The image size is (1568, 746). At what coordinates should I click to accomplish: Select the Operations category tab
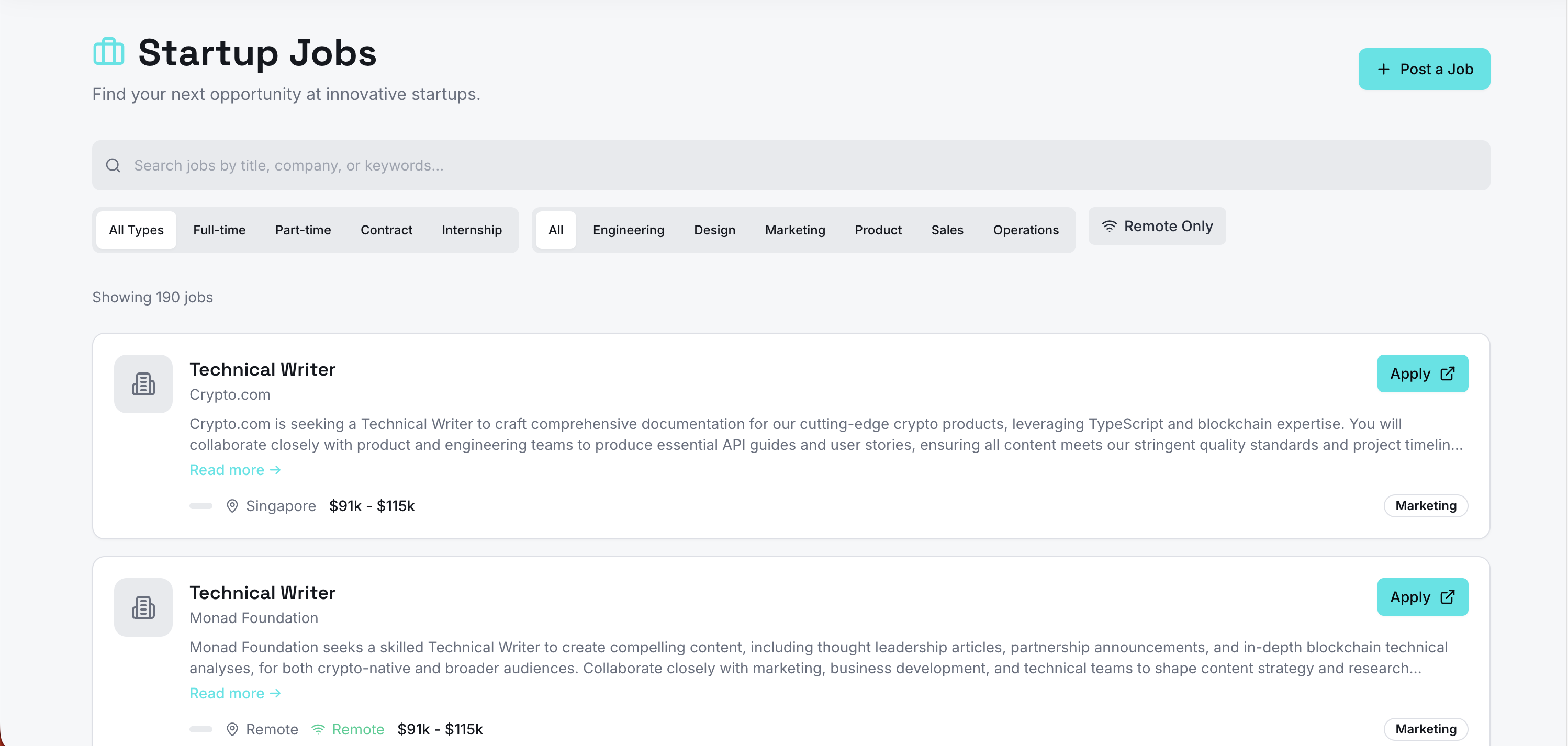(1026, 230)
